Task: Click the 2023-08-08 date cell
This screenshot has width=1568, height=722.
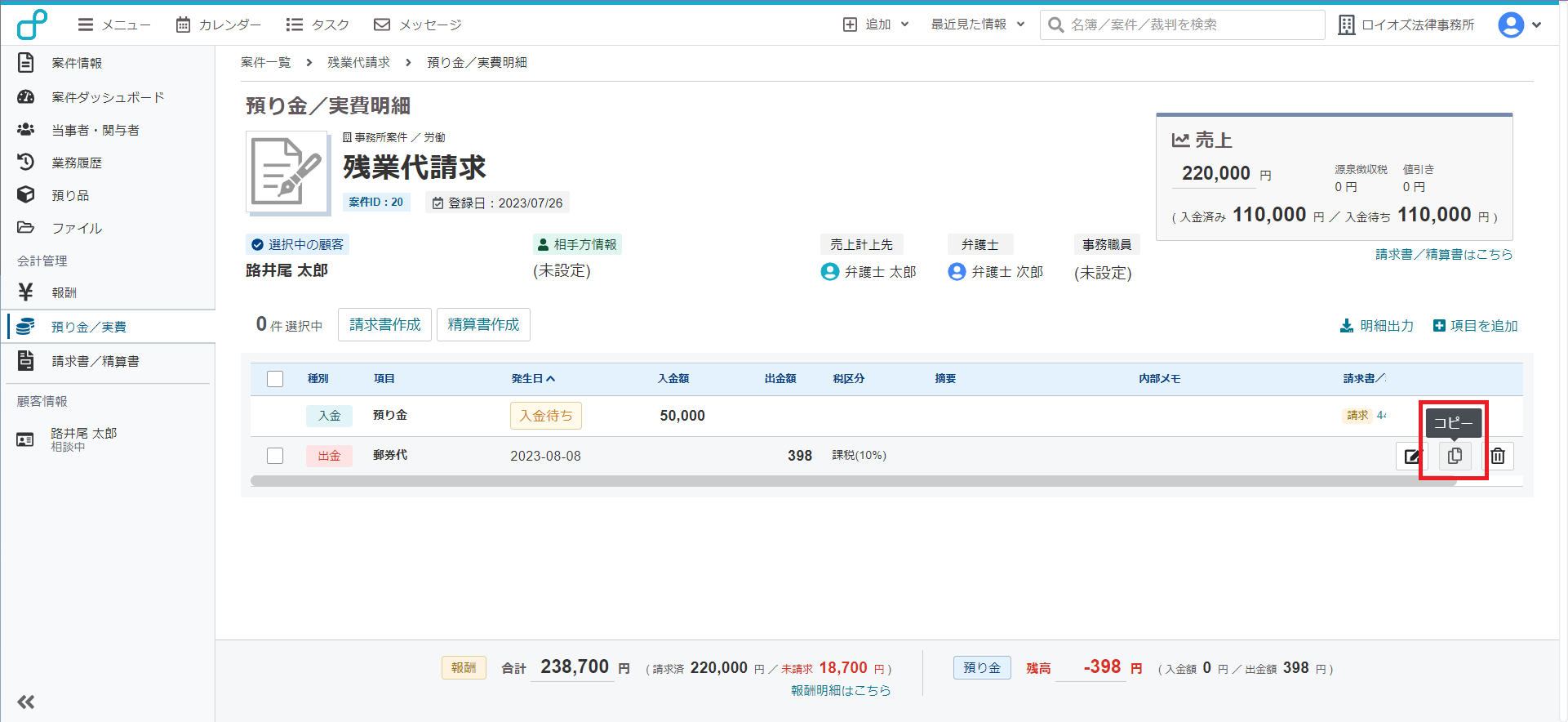Action: [546, 456]
